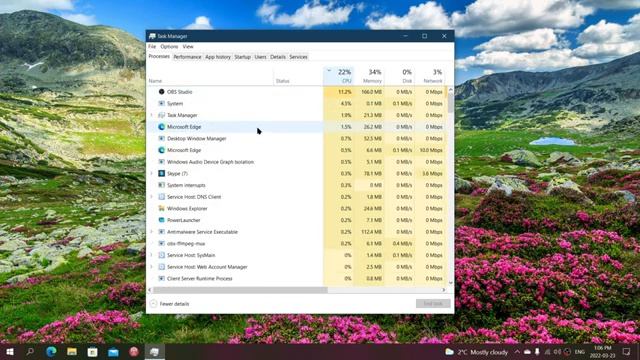The image size is (640, 360).
Task: Click the Service Host: DNS Client icon
Action: click(x=162, y=197)
